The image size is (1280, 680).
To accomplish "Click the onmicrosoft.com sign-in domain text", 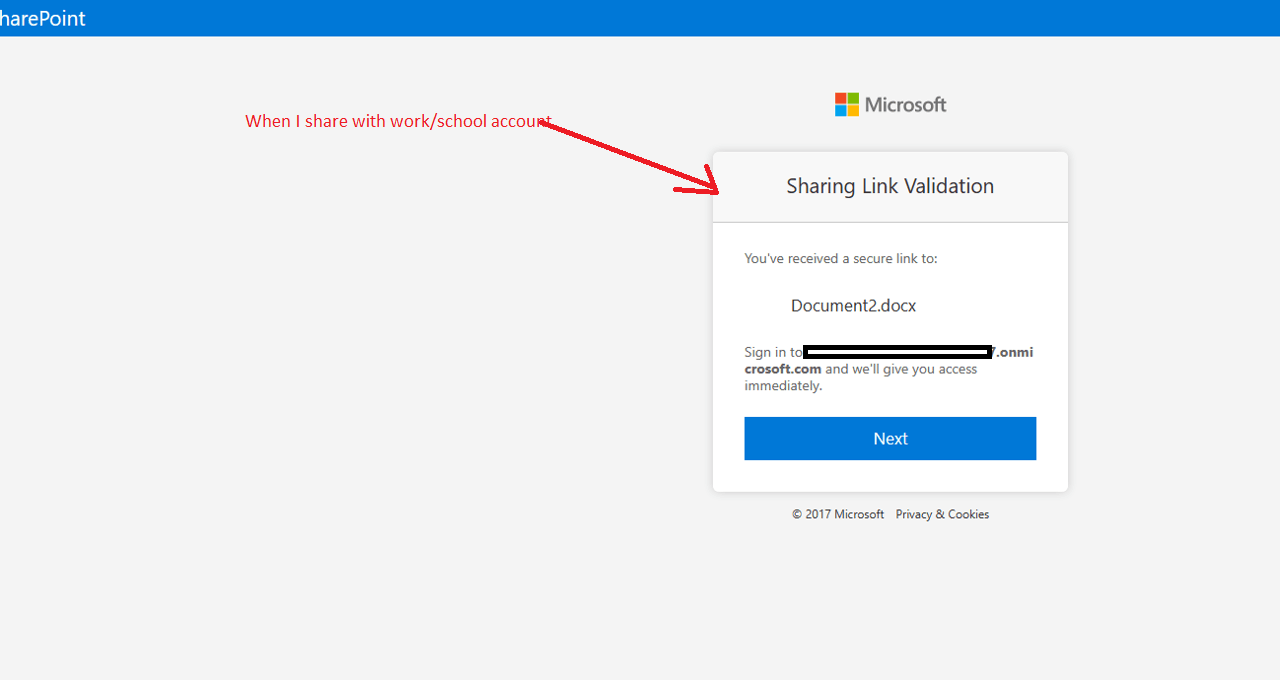I will [889, 360].
